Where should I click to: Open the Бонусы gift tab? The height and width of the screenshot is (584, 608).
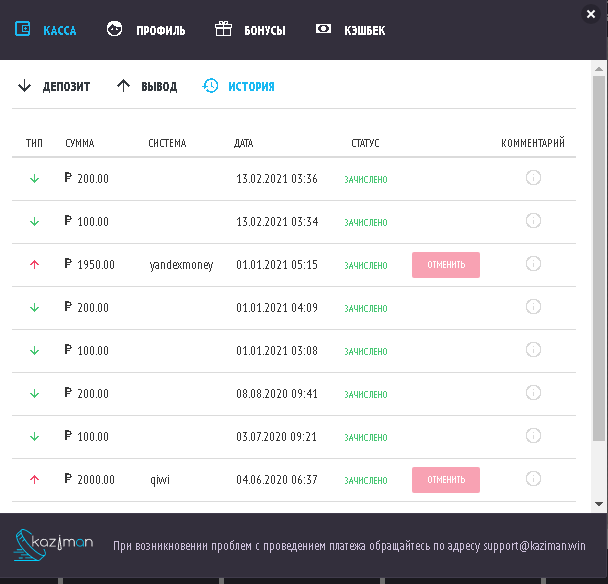[250, 30]
